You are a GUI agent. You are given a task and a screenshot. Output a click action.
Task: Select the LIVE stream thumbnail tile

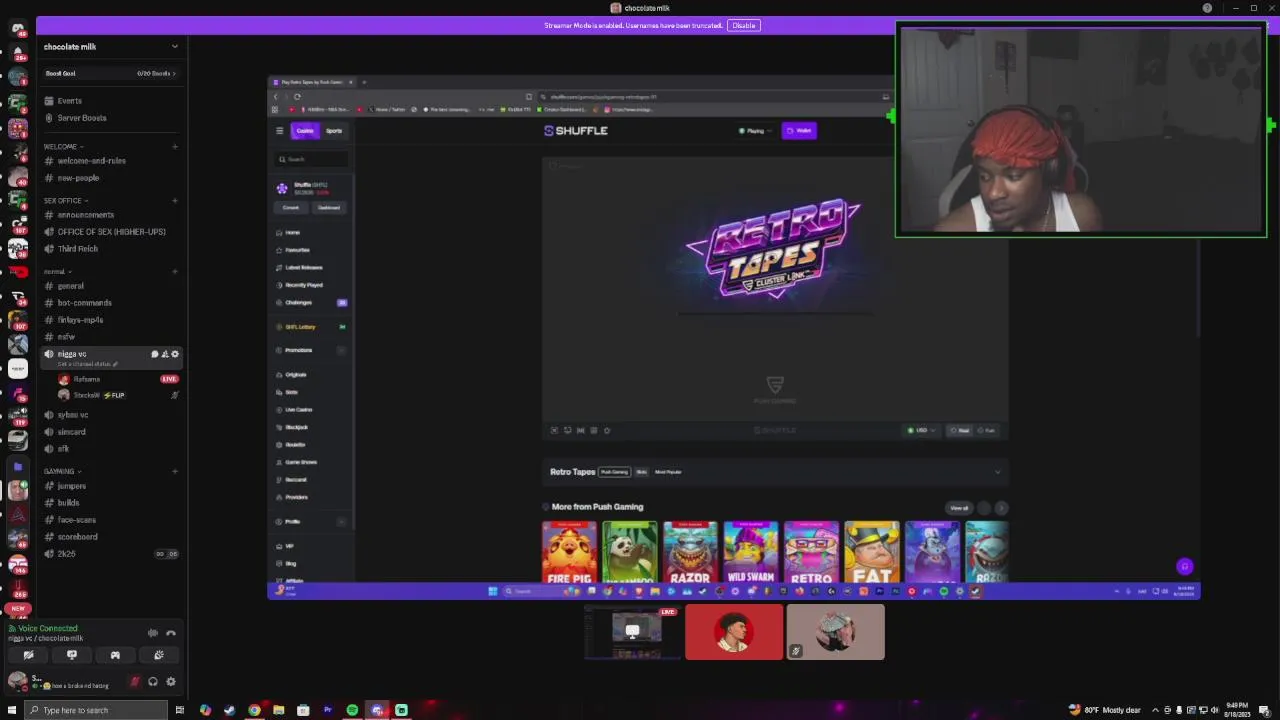[632, 632]
